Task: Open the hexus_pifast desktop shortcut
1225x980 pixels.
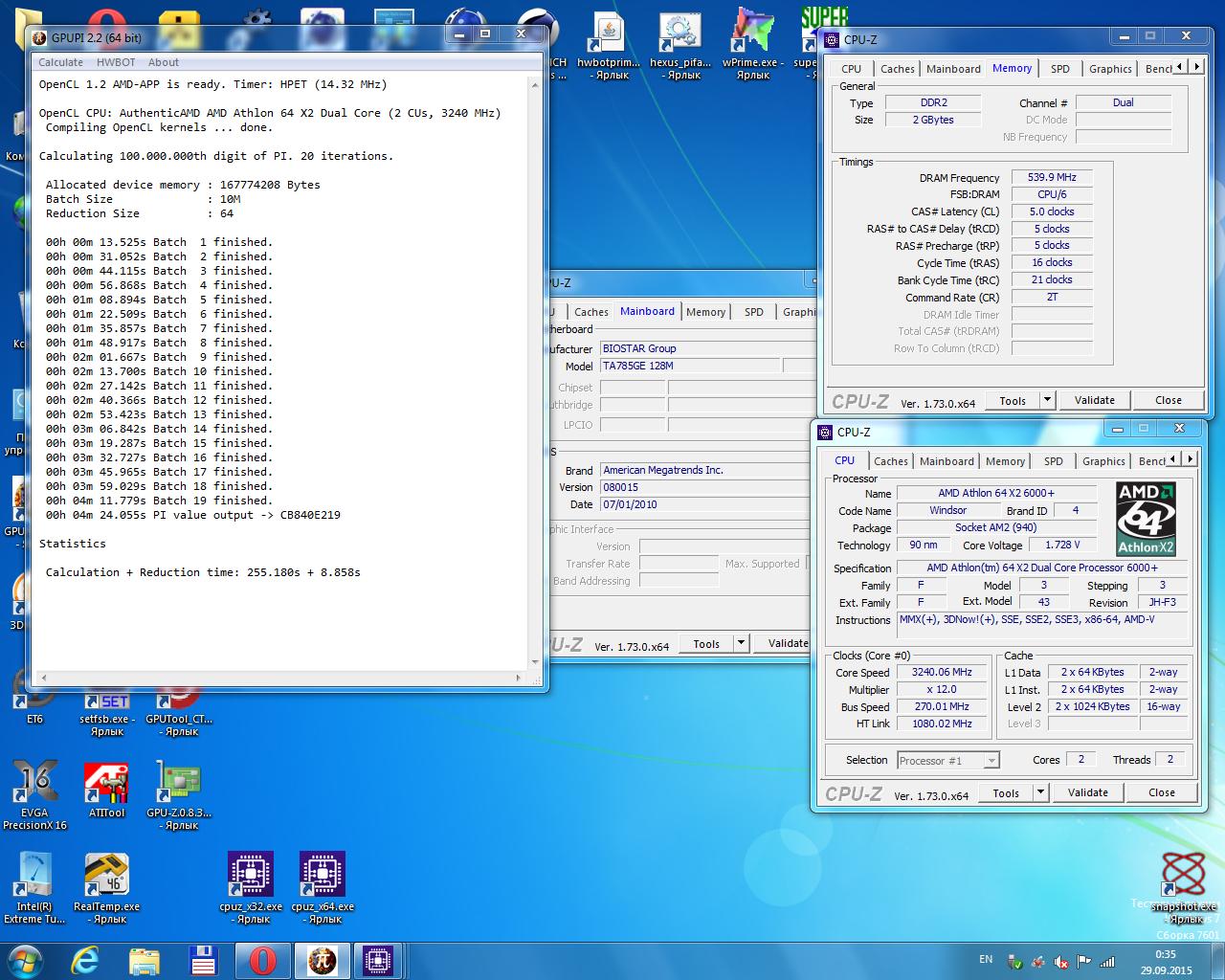Action: pyautogui.click(x=680, y=46)
